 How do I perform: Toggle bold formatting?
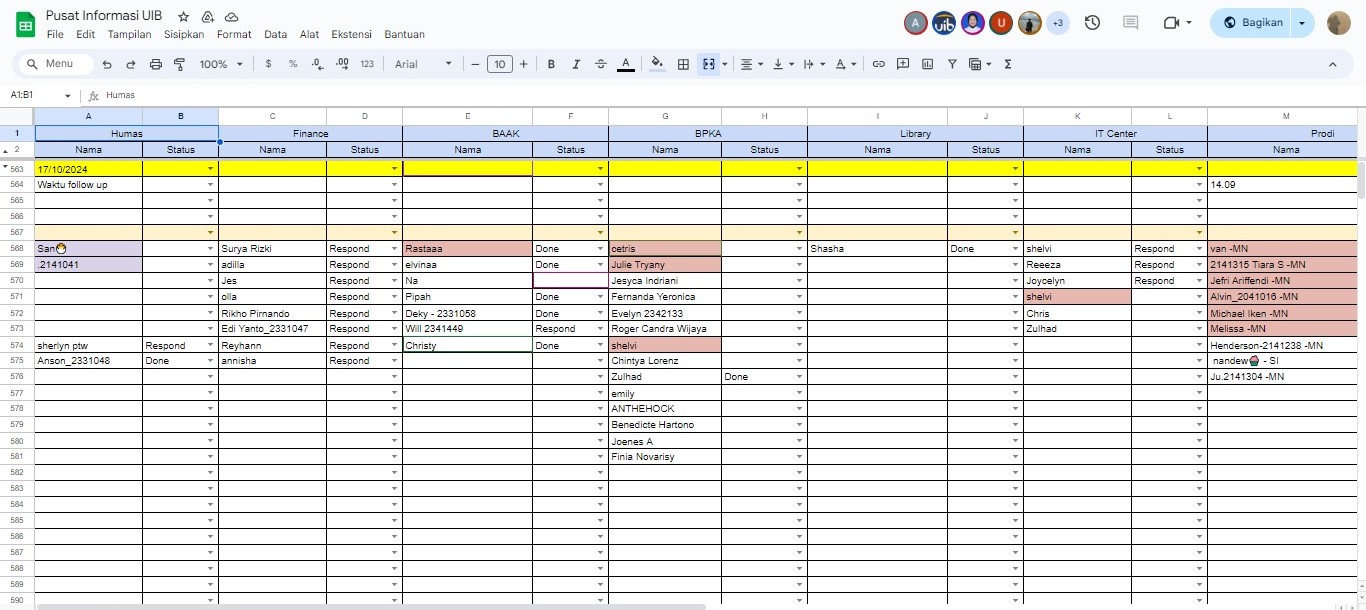(551, 64)
